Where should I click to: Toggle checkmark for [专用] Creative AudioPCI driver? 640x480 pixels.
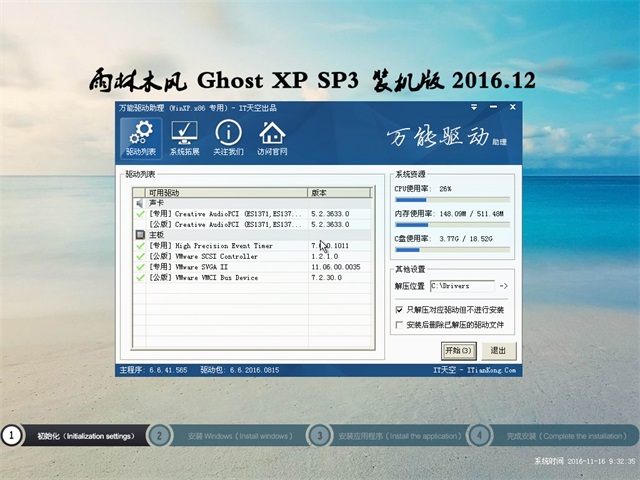140,214
